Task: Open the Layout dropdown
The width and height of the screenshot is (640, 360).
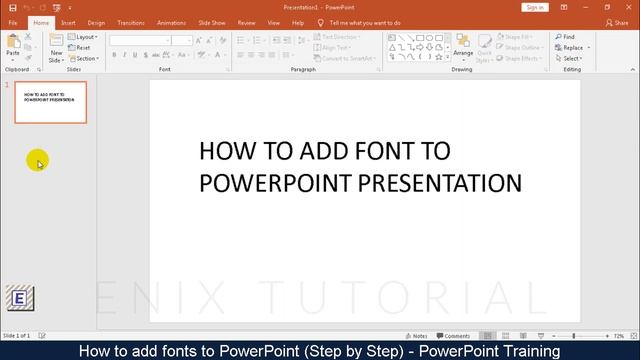Action: tap(83, 37)
